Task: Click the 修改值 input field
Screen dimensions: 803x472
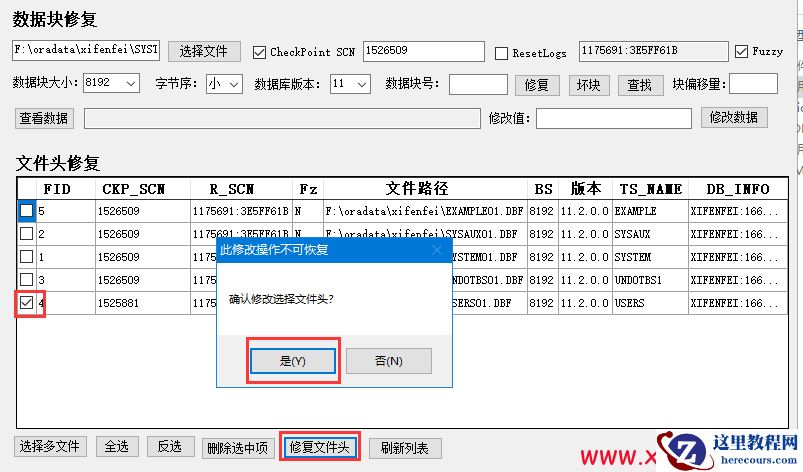Action: click(x=614, y=118)
